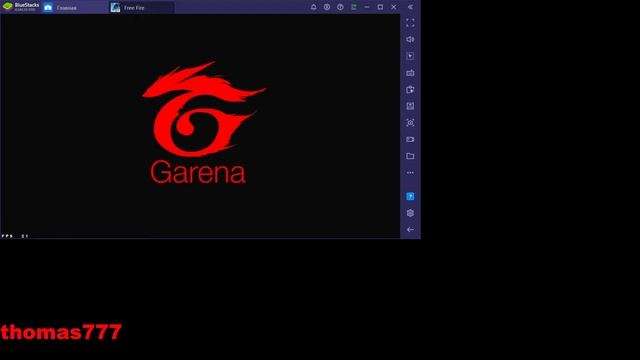Click the sidebar icon below the keyboard icon
Screen dimensions: 640x360
tap(410, 89)
